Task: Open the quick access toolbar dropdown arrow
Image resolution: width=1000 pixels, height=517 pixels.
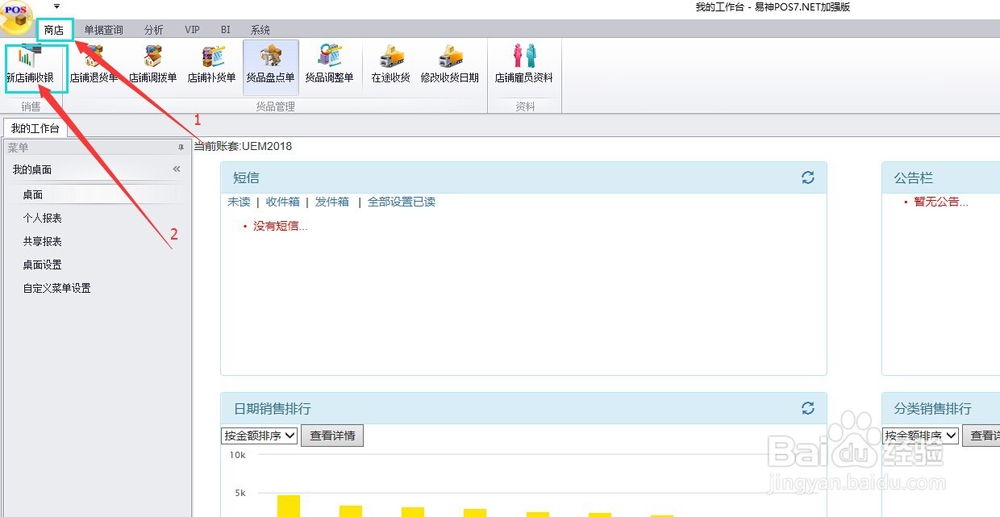Action: [x=57, y=6]
